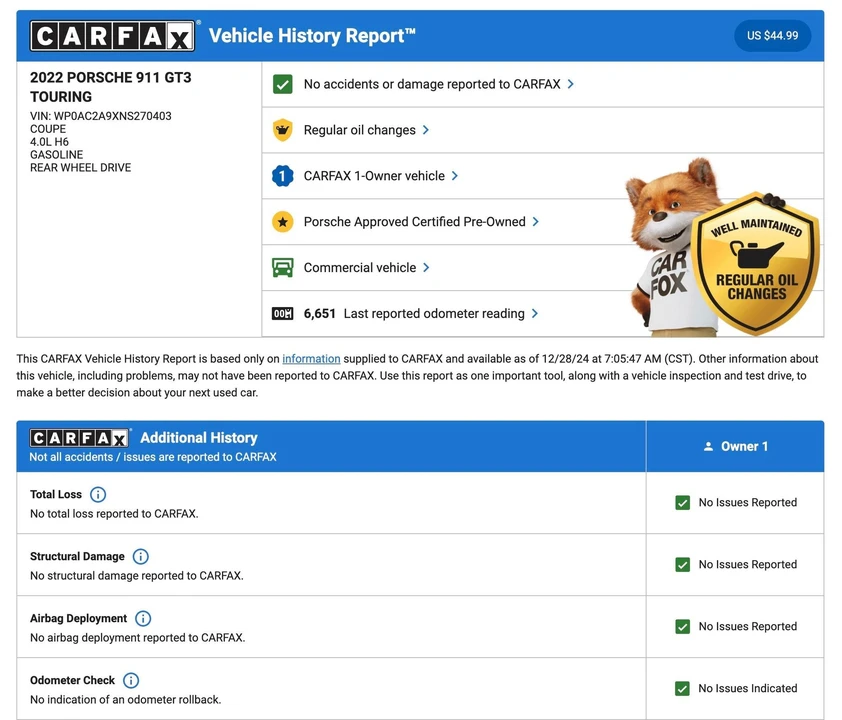Click the 4.0L H6 engine text
842x720 pixels.
point(49,142)
